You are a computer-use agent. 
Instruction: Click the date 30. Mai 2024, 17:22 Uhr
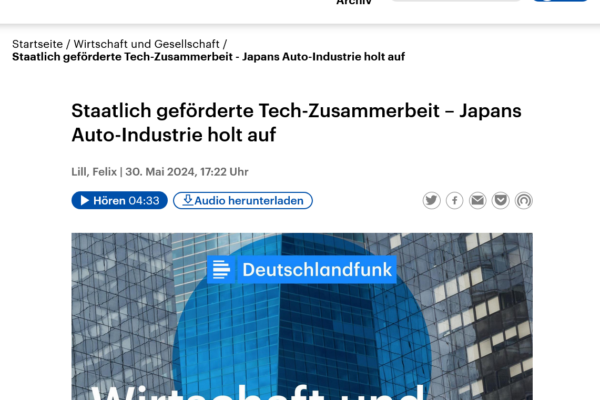(x=187, y=172)
